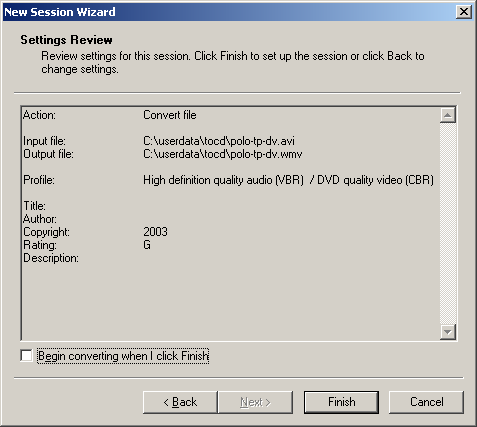Click the Action Convert file line

(x=110, y=115)
